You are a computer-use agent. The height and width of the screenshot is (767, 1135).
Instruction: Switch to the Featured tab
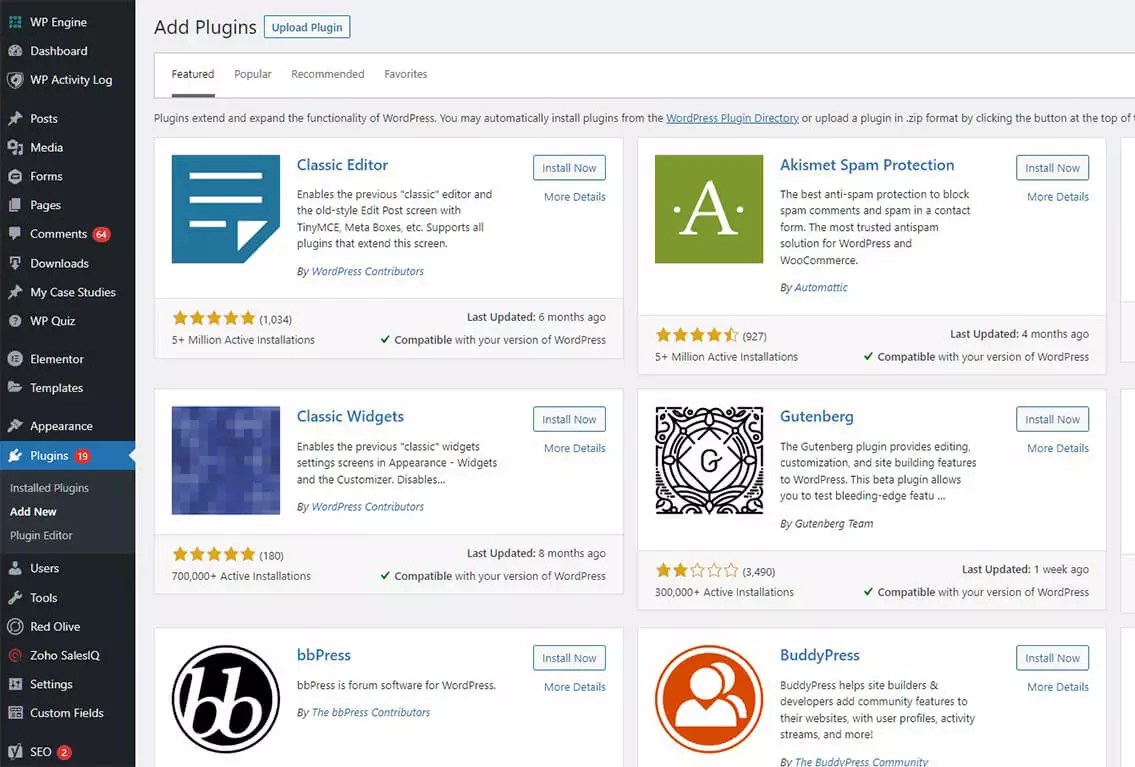coord(193,75)
